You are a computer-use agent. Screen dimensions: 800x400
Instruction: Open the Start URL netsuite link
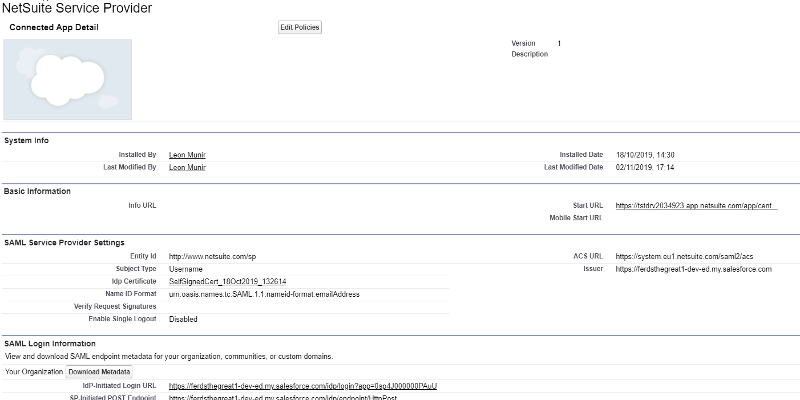click(x=696, y=206)
